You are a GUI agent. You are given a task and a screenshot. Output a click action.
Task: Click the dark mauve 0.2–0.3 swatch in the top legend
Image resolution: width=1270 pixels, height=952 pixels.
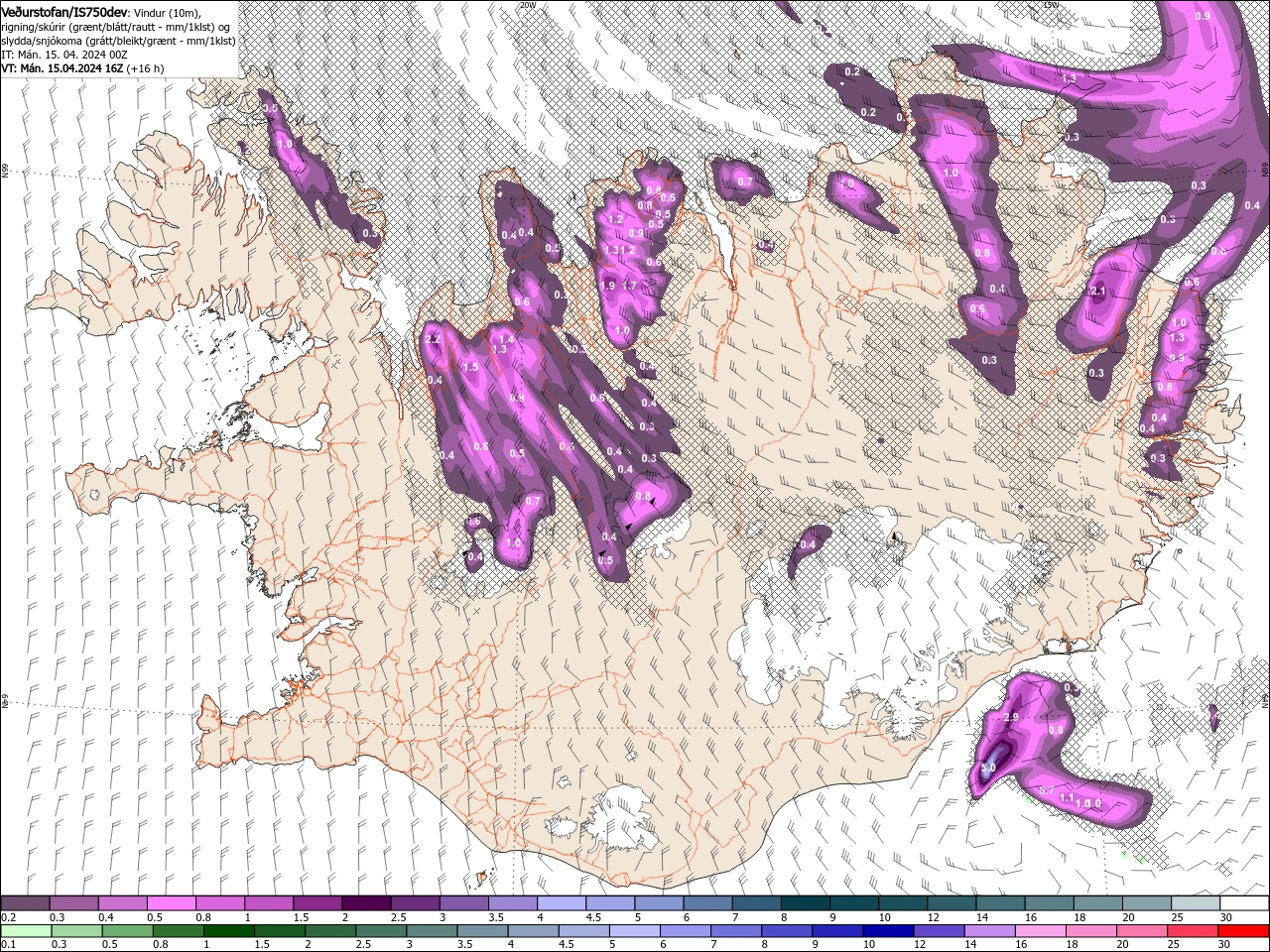(x=26, y=903)
